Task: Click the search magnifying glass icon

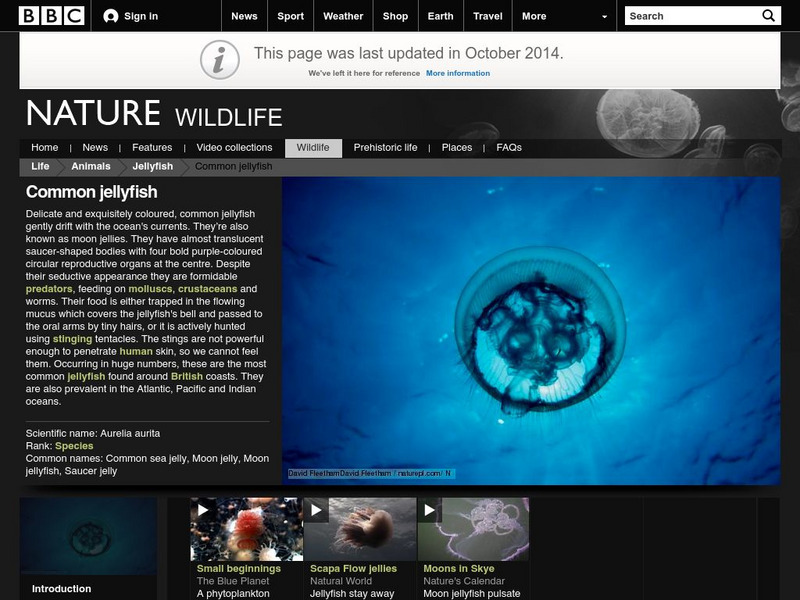Action: (x=768, y=16)
